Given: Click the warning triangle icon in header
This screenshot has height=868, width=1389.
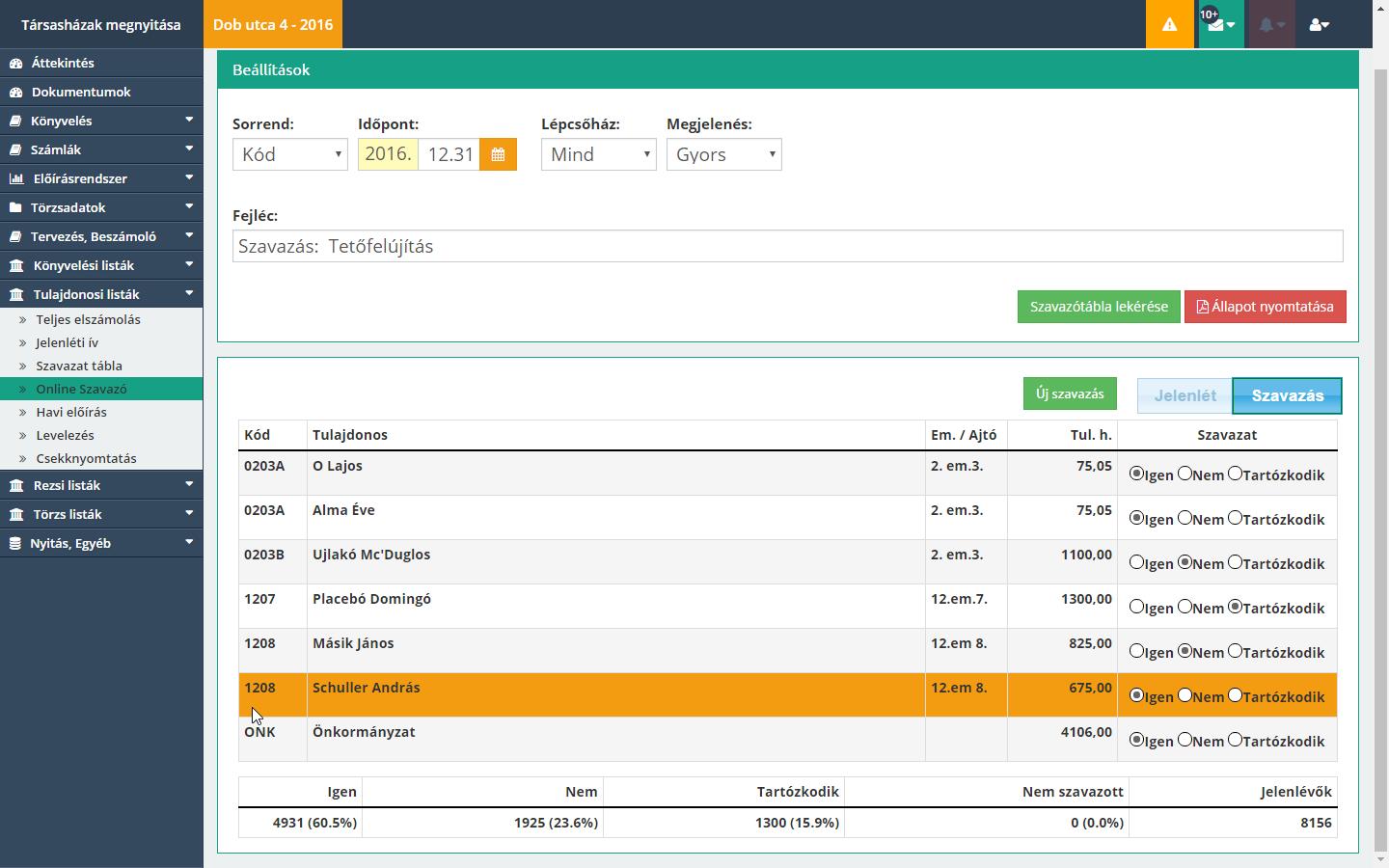Looking at the screenshot, I should point(1169,25).
